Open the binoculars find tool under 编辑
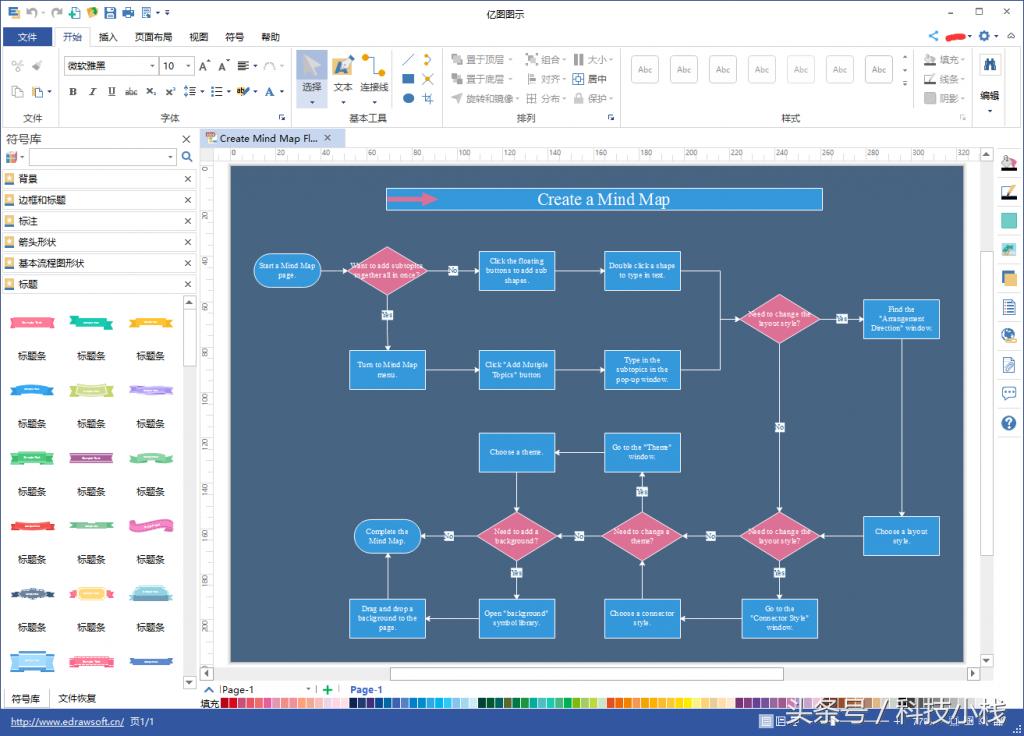The width and height of the screenshot is (1024, 736). click(x=989, y=65)
